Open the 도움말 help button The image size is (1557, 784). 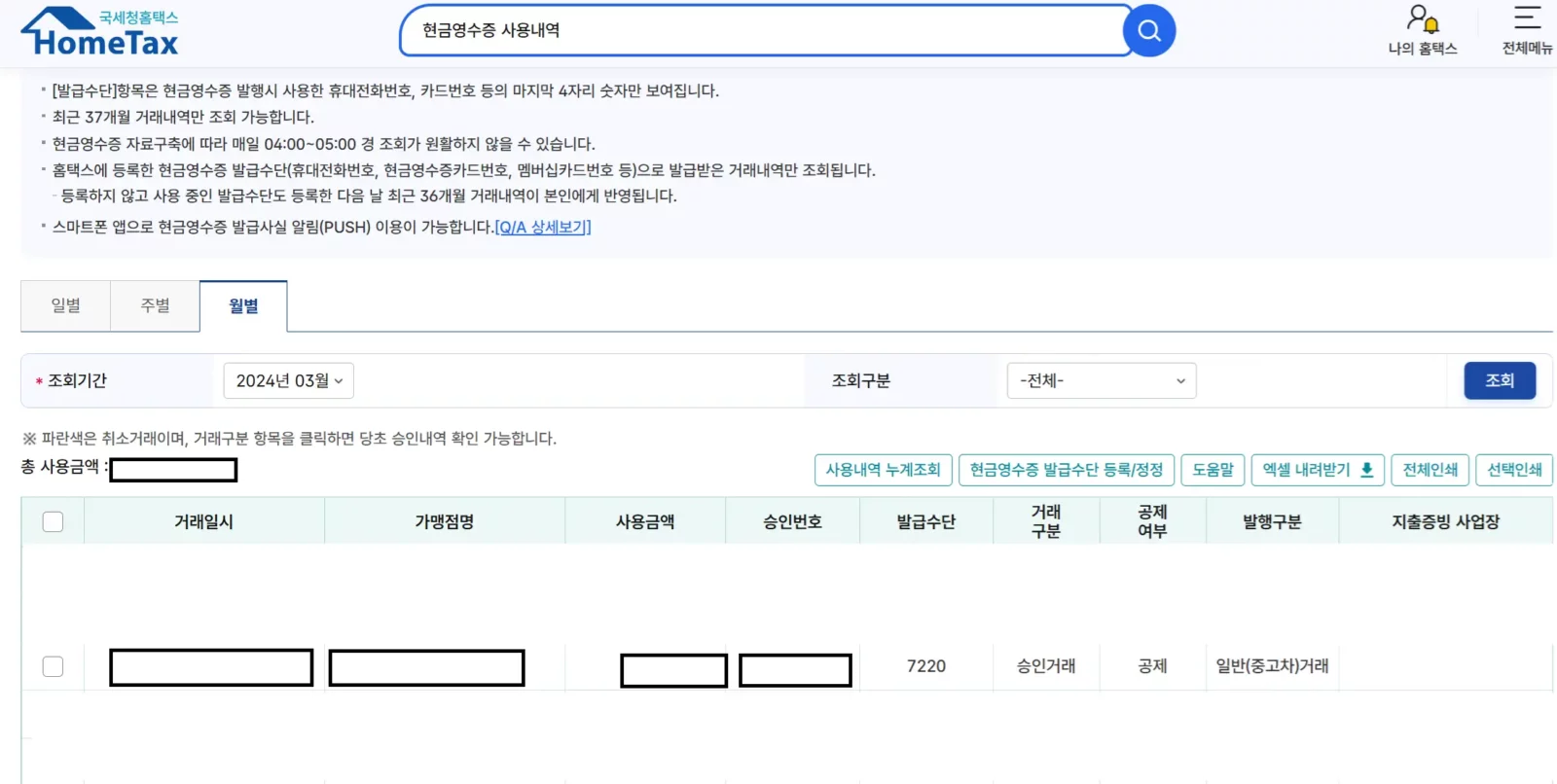pos(1213,470)
